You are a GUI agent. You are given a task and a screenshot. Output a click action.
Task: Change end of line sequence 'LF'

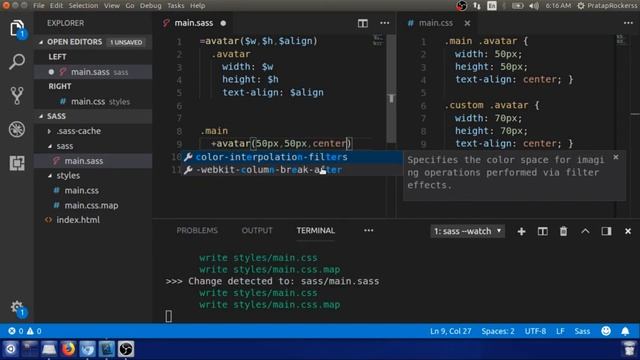(x=560, y=331)
